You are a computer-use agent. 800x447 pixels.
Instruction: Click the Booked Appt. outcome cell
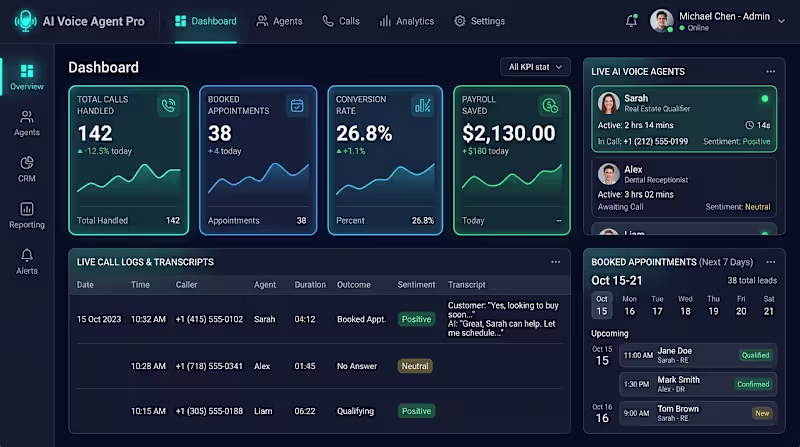(x=361, y=319)
